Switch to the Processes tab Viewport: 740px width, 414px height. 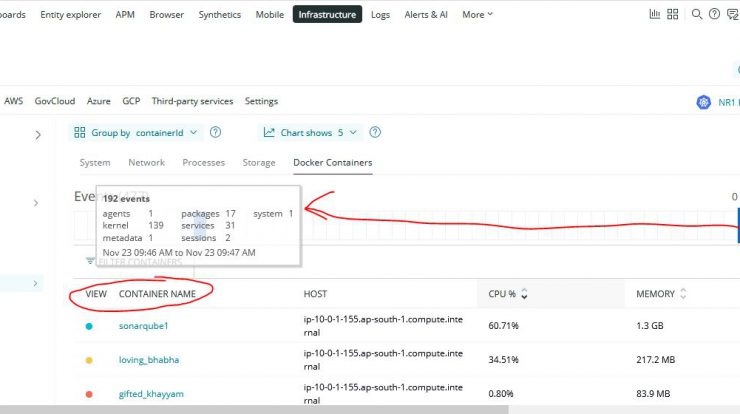tap(203, 162)
